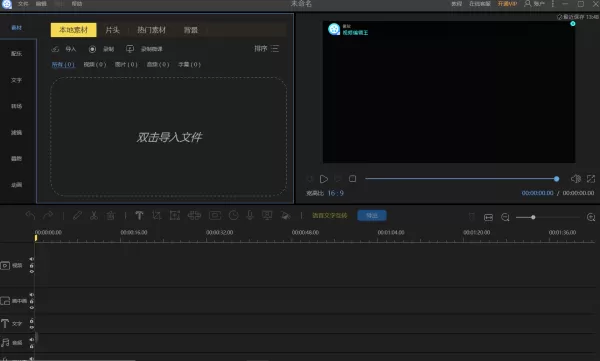
Task: Switch to the 片头 tab
Action: click(112, 30)
